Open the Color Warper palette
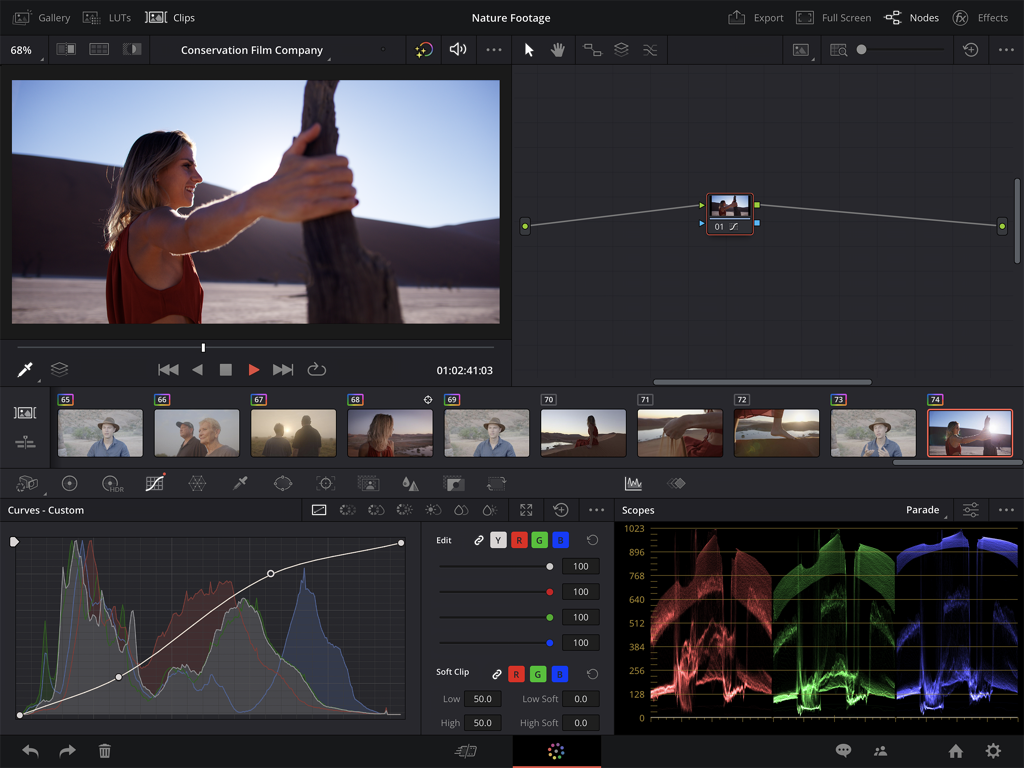 pyautogui.click(x=198, y=483)
